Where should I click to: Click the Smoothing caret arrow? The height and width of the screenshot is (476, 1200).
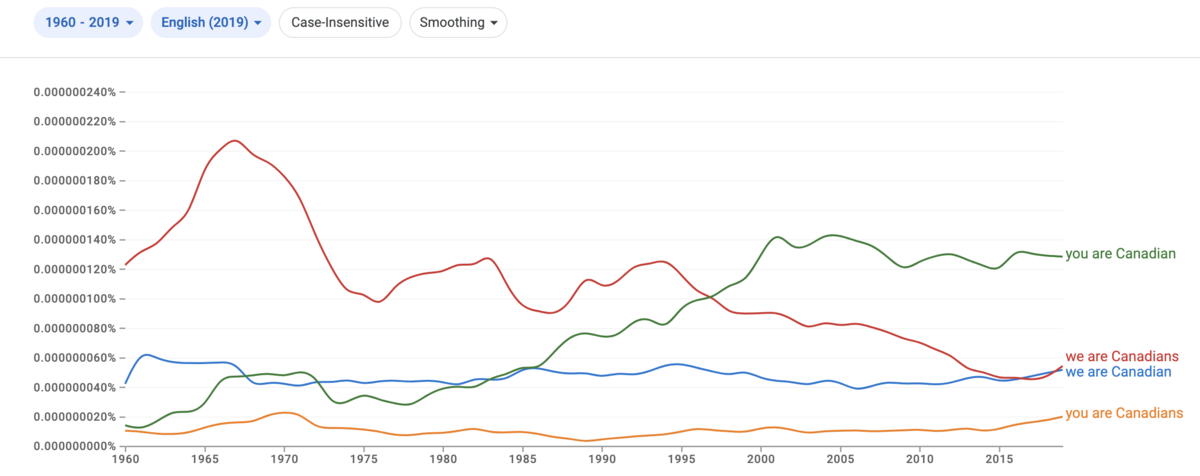click(x=493, y=23)
